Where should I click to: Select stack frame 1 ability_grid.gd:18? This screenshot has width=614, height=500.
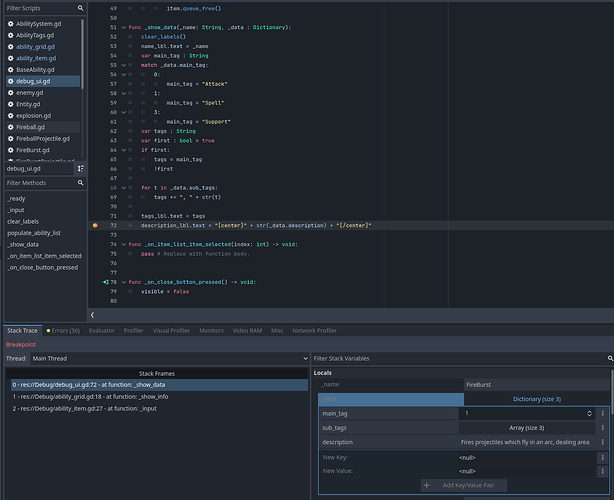(x=159, y=397)
